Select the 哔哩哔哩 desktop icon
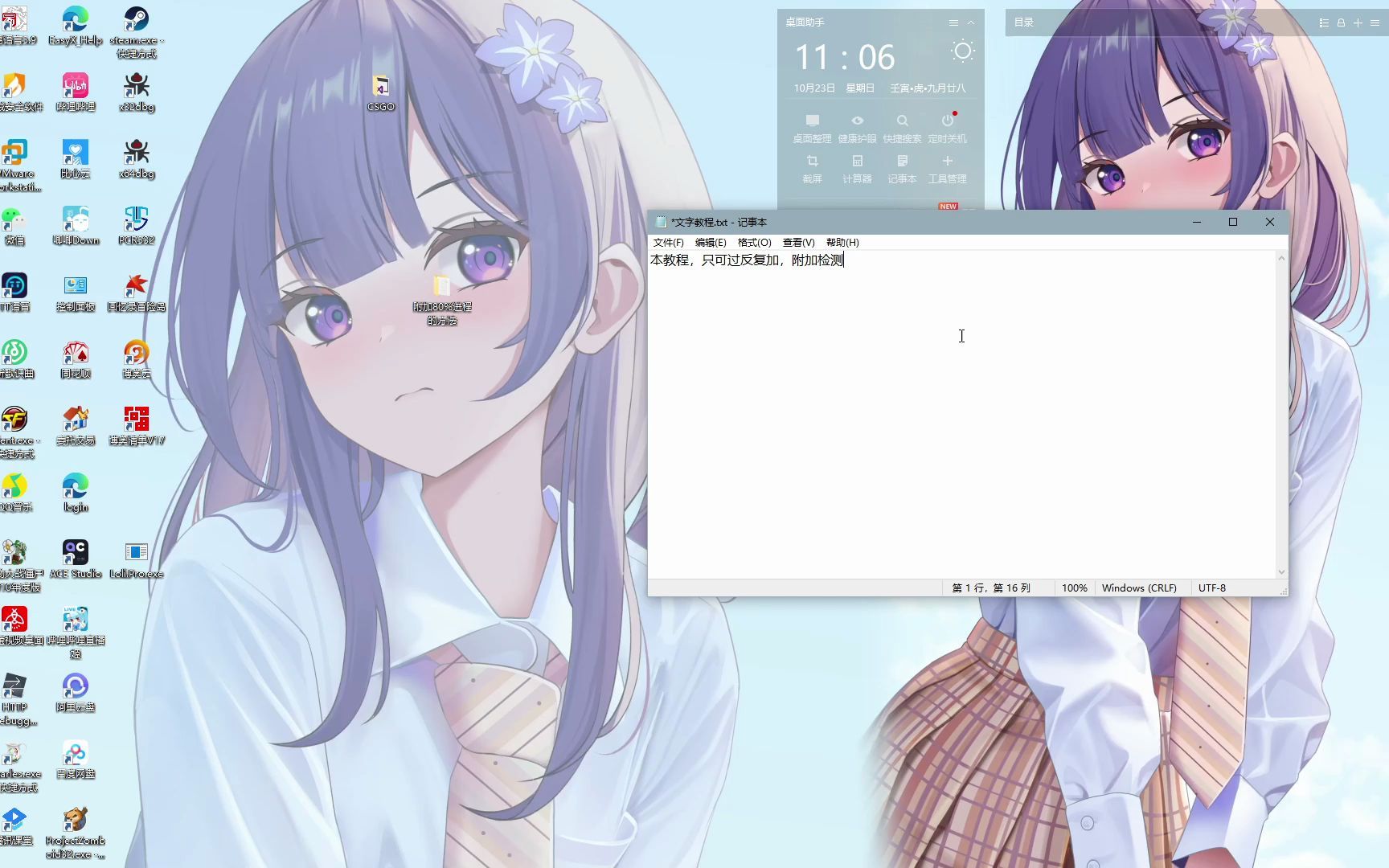 [x=76, y=92]
